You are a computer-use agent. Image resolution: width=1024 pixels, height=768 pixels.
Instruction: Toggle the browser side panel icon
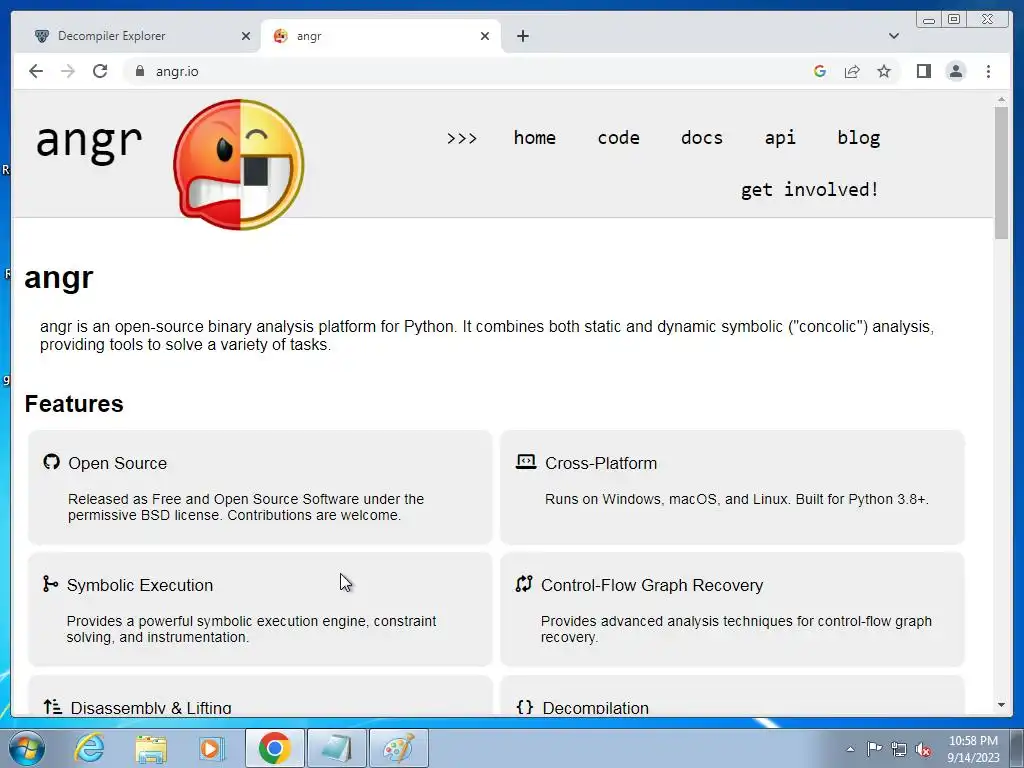pyautogui.click(x=923, y=71)
